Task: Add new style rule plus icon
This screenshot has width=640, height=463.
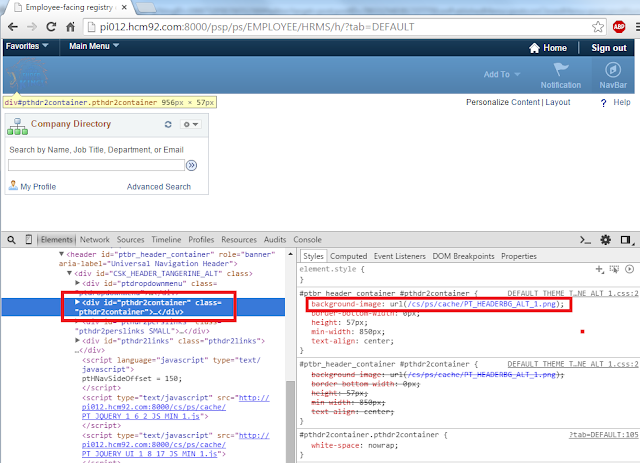Action: pyautogui.click(x=599, y=269)
